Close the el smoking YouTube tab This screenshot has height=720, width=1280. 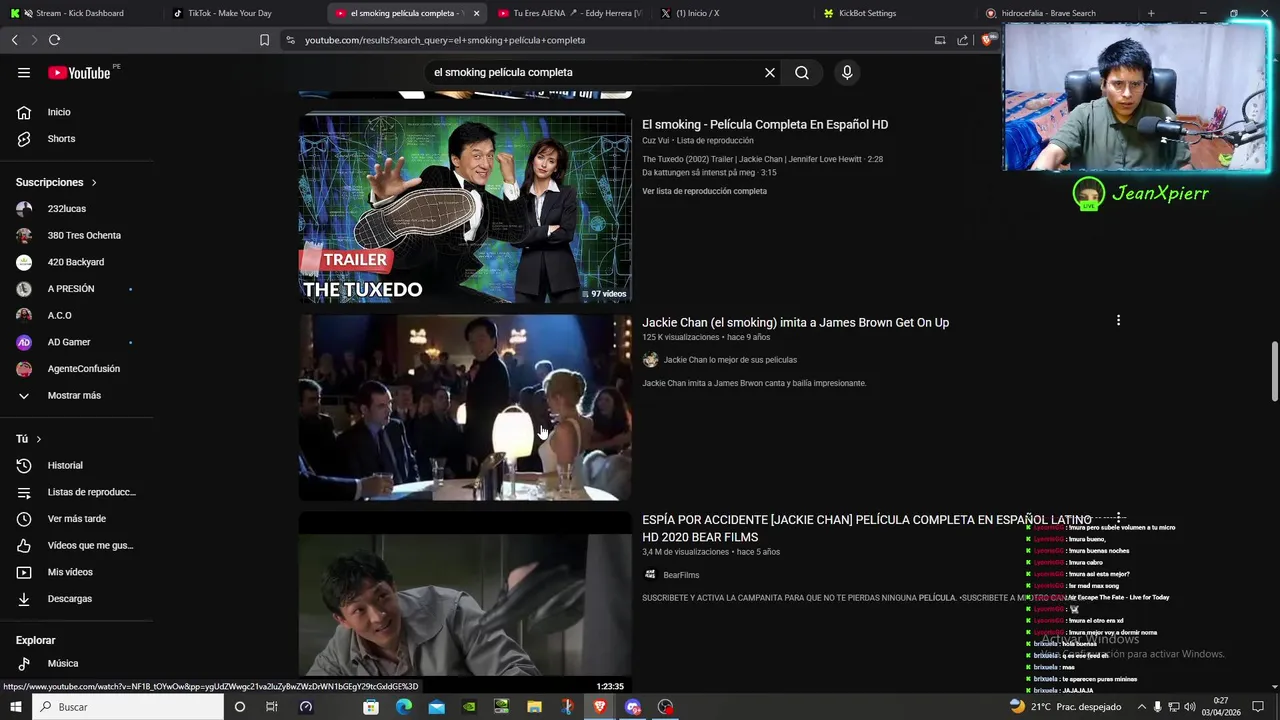point(476,13)
